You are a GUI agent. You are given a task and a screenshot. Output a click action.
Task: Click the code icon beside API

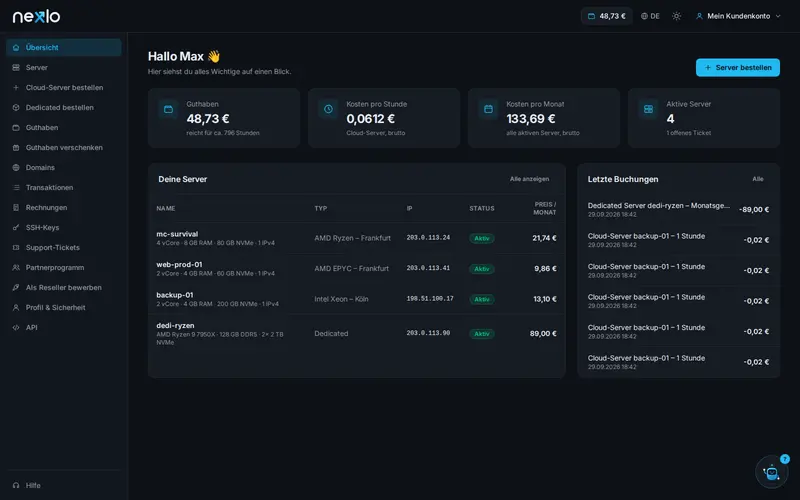click(16, 328)
